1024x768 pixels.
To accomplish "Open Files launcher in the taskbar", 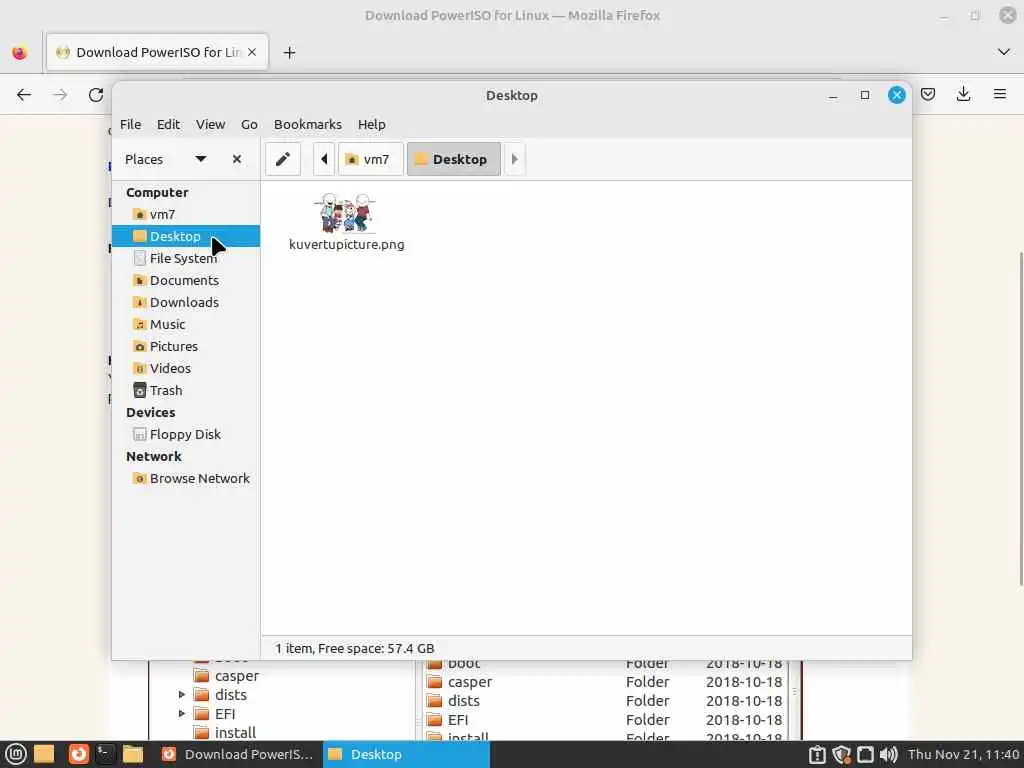I will click(133, 754).
